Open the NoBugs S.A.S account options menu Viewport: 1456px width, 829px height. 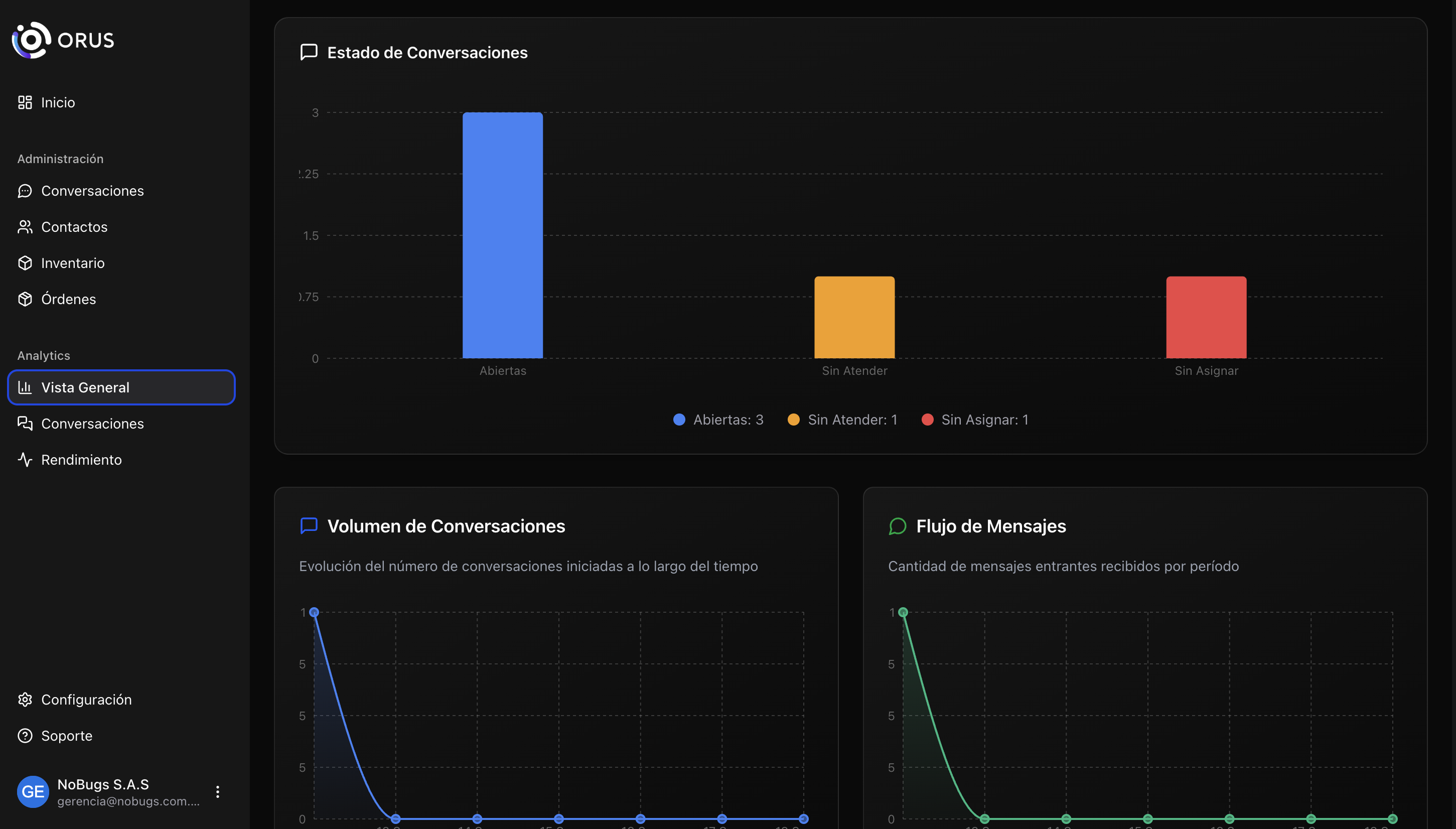coord(217,791)
